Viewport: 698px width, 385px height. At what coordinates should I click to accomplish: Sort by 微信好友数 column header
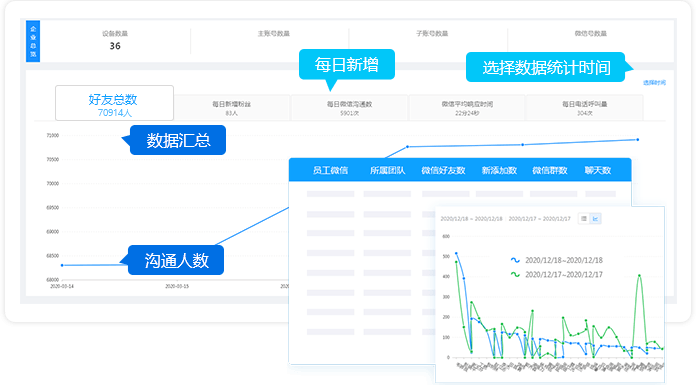tap(443, 170)
